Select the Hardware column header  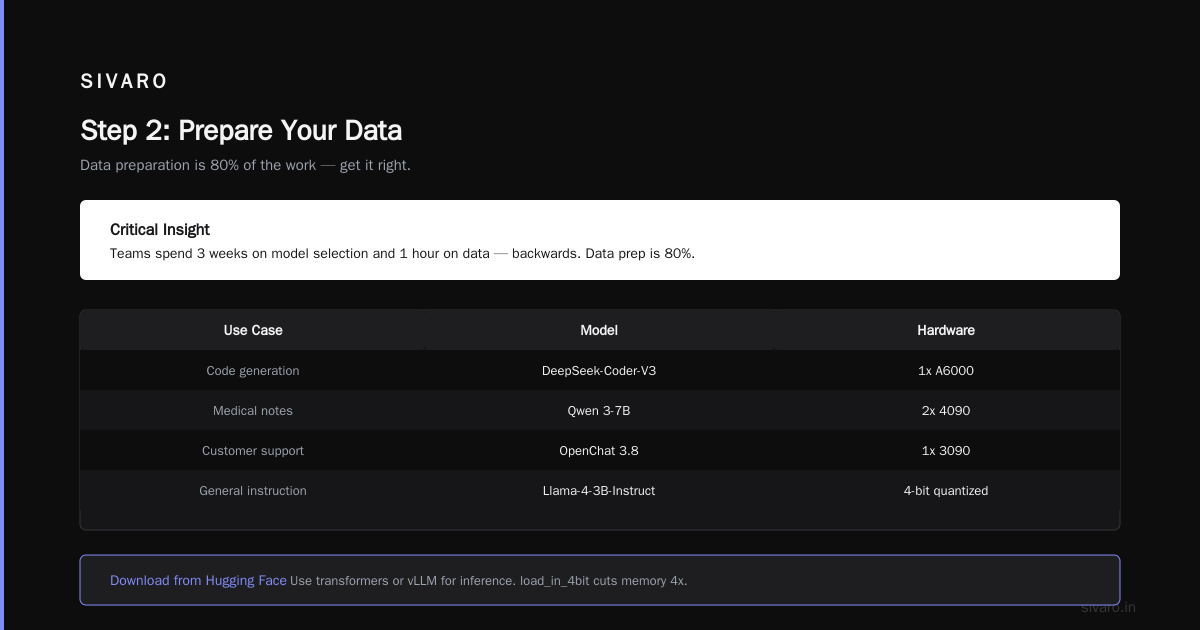click(x=946, y=330)
